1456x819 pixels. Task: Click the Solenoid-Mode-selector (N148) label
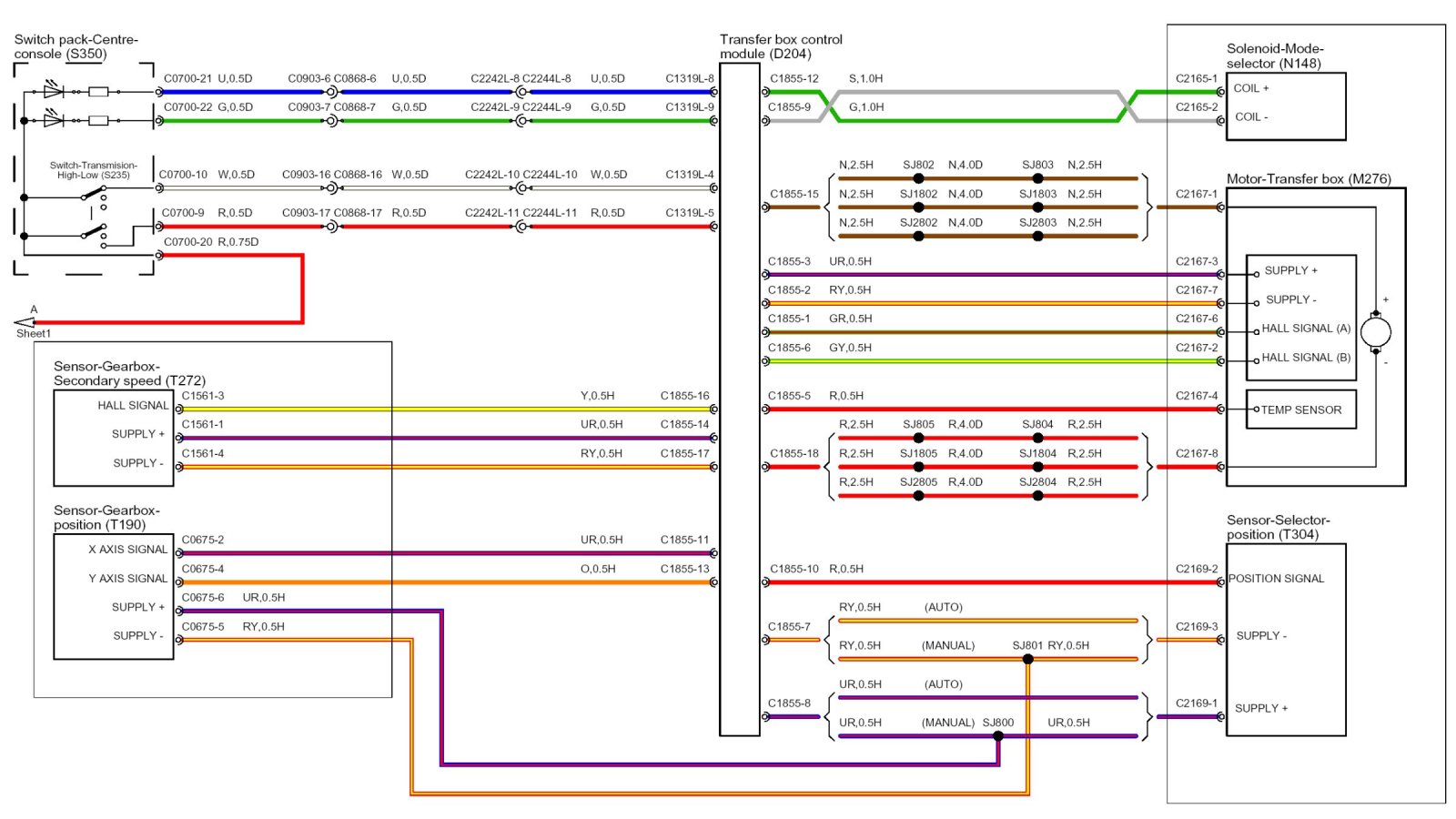pyautogui.click(x=1274, y=56)
